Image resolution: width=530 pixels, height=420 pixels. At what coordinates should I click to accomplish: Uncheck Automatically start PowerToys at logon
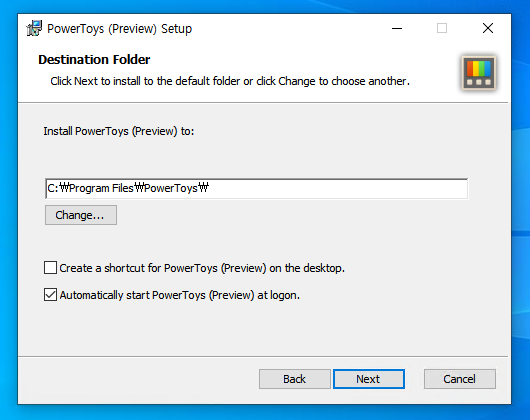(x=50, y=295)
